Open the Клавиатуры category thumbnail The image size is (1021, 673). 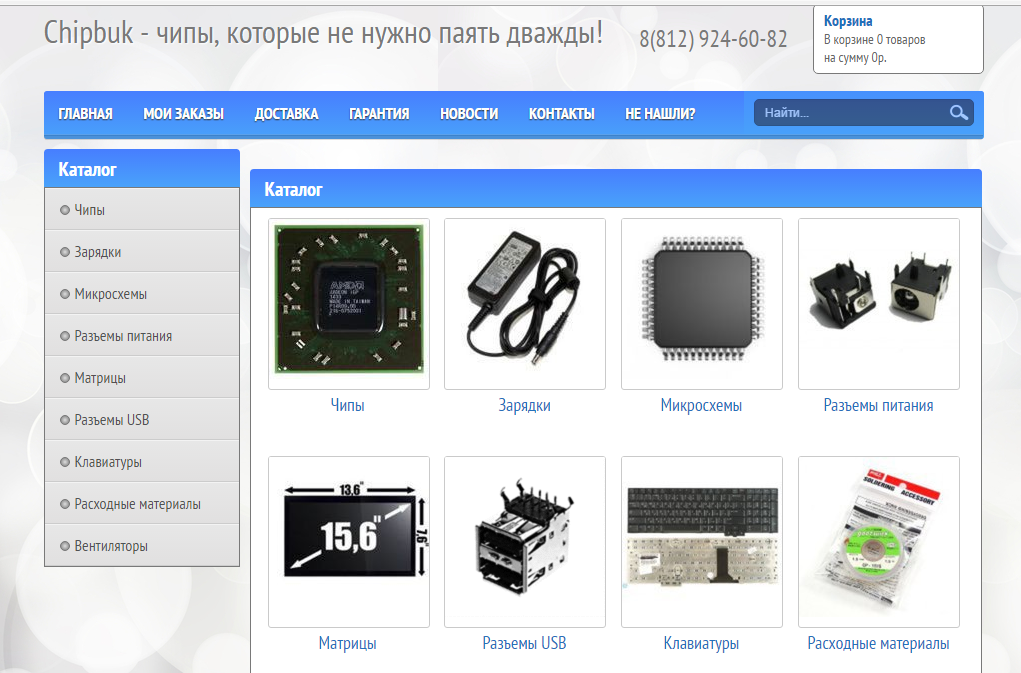coord(701,540)
